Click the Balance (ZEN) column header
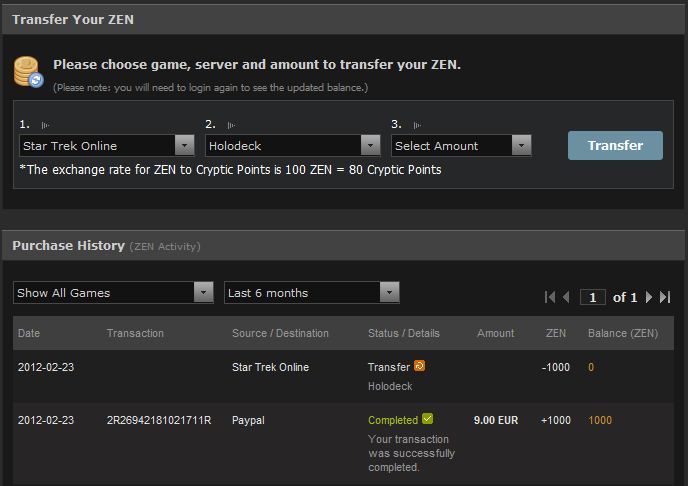 click(x=623, y=333)
